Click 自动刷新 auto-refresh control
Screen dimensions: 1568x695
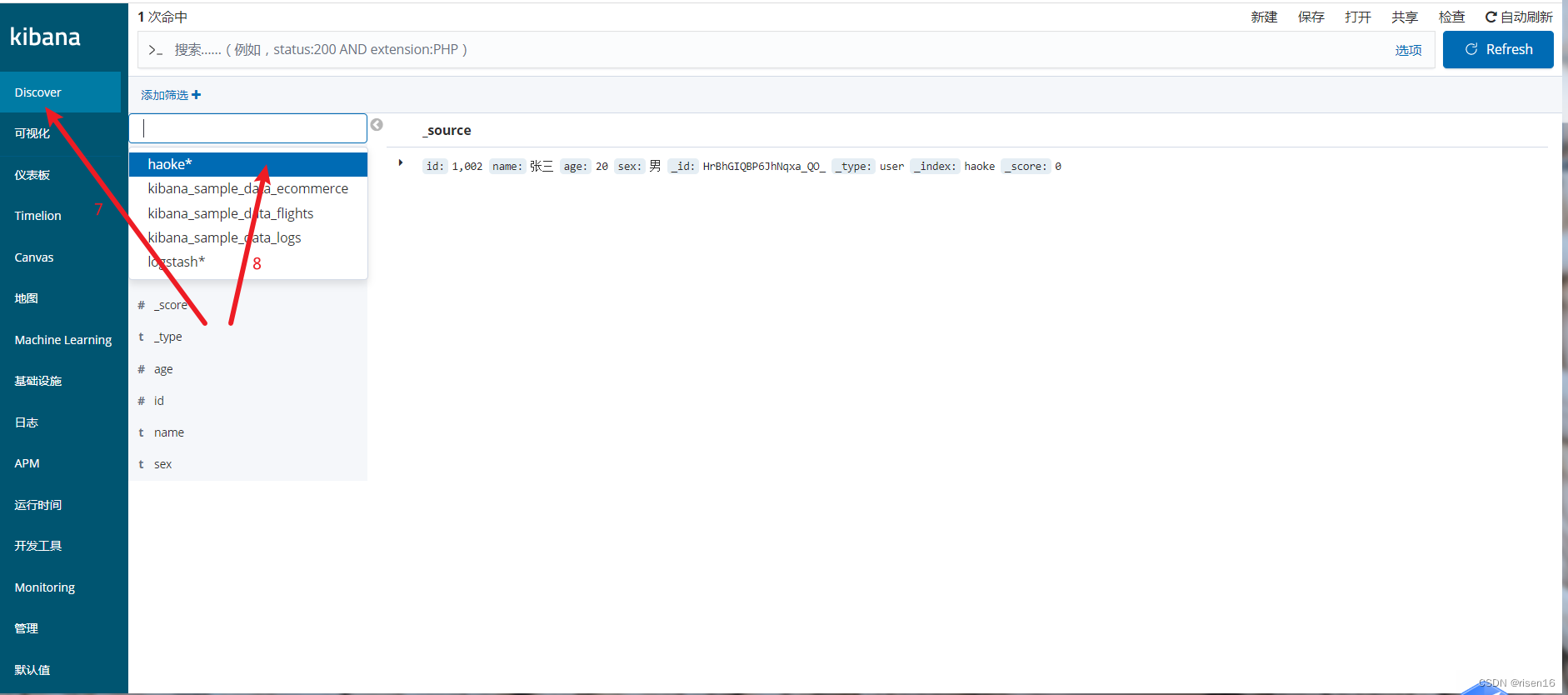pos(1519,17)
